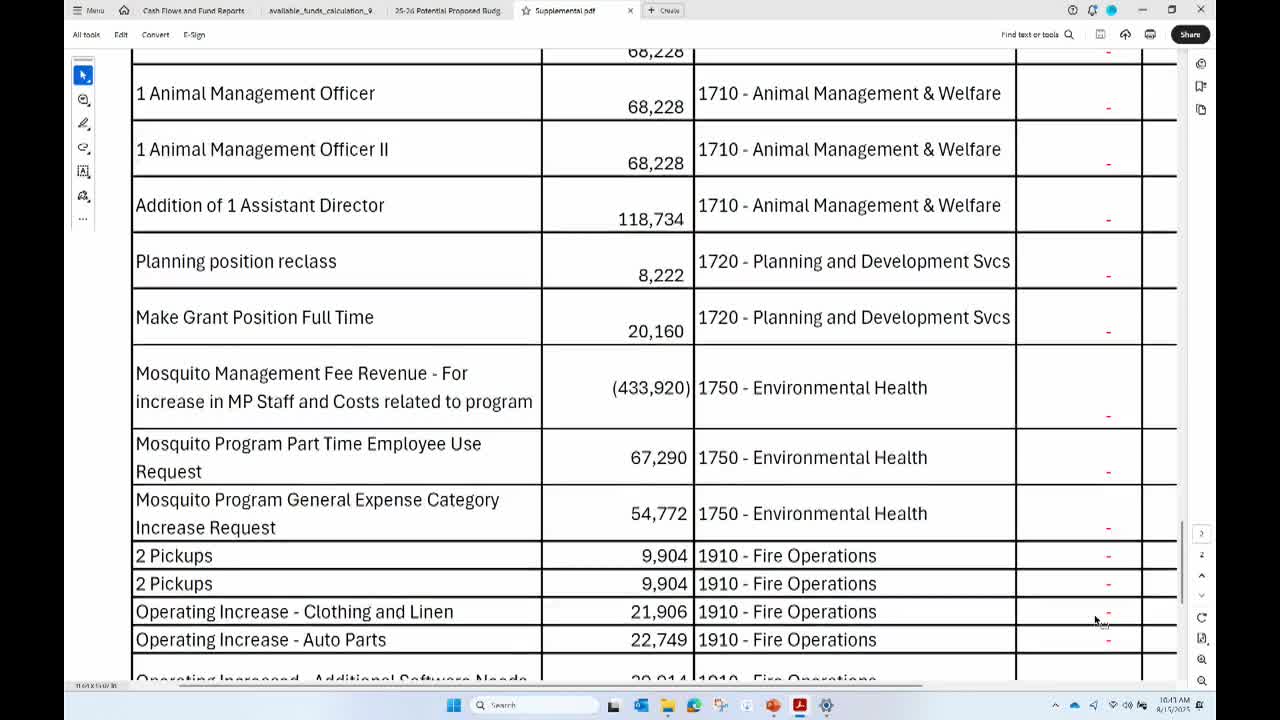Open more tools ellipsis in quick toolbar
This screenshot has width=1280, height=720.
tap(83, 218)
